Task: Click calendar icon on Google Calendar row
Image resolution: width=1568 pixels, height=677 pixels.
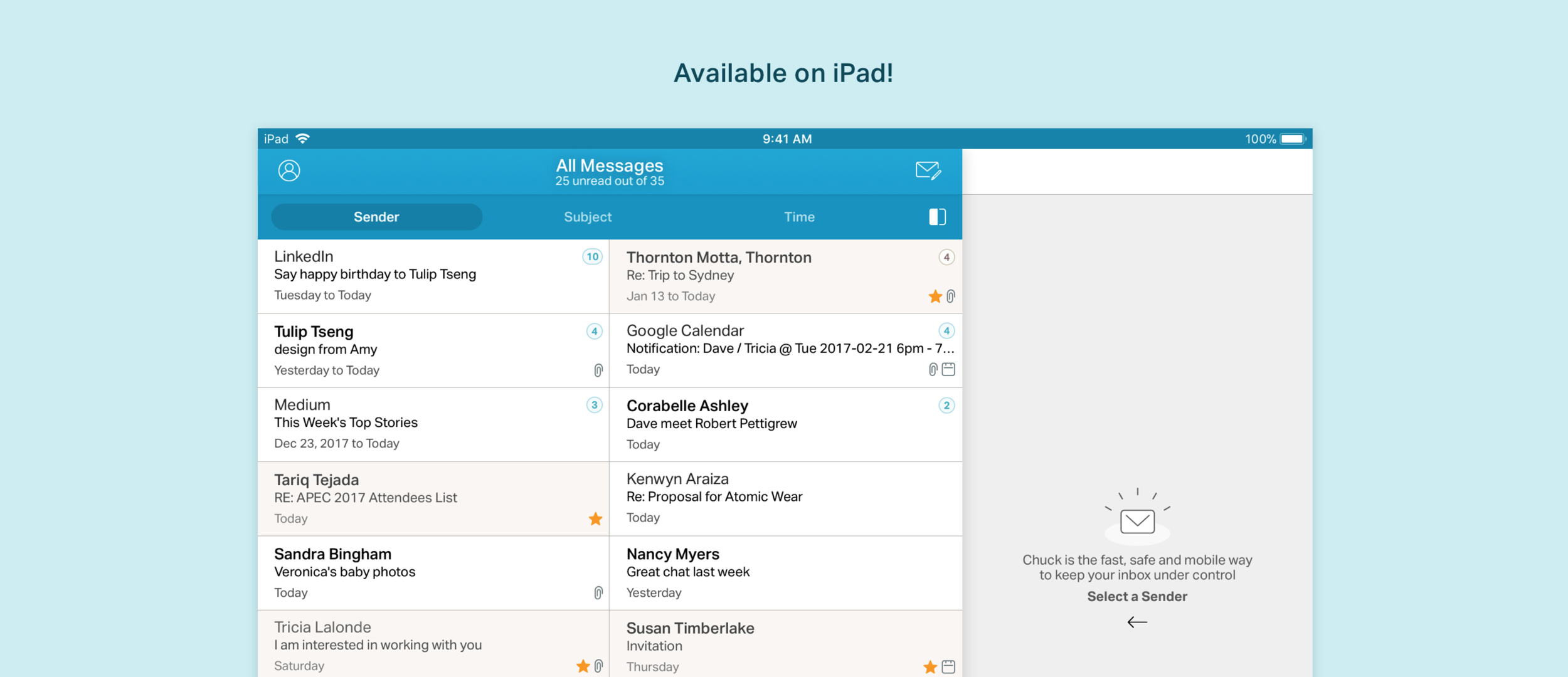Action: (948, 369)
